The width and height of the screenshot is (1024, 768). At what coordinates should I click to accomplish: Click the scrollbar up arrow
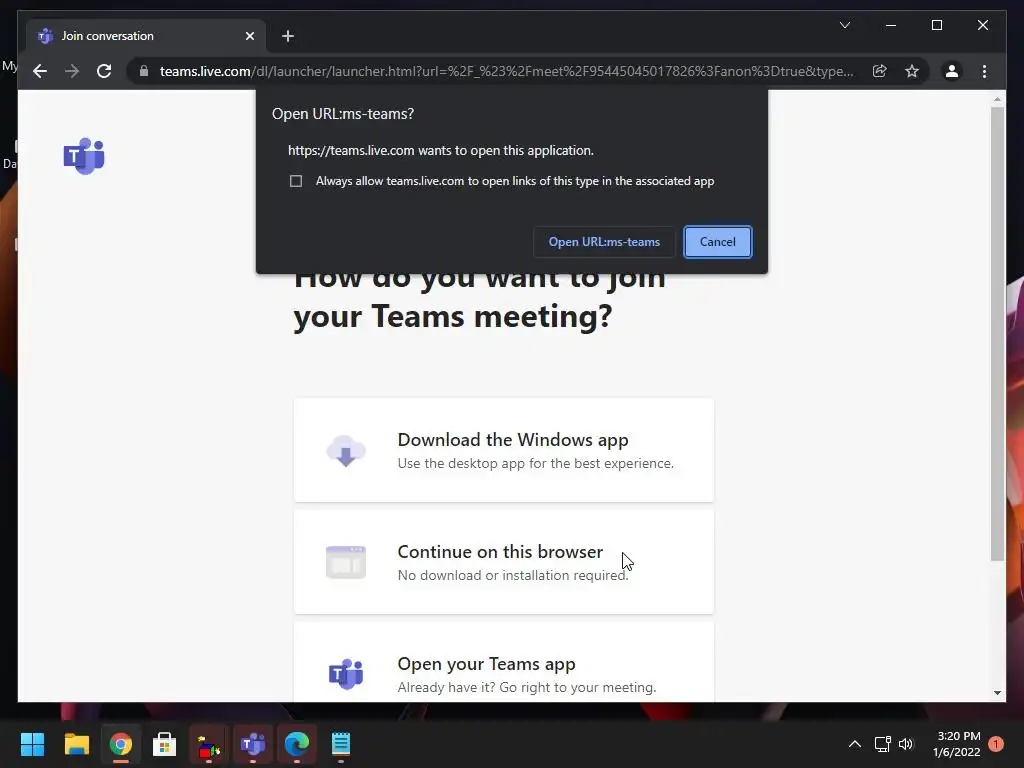(x=997, y=99)
